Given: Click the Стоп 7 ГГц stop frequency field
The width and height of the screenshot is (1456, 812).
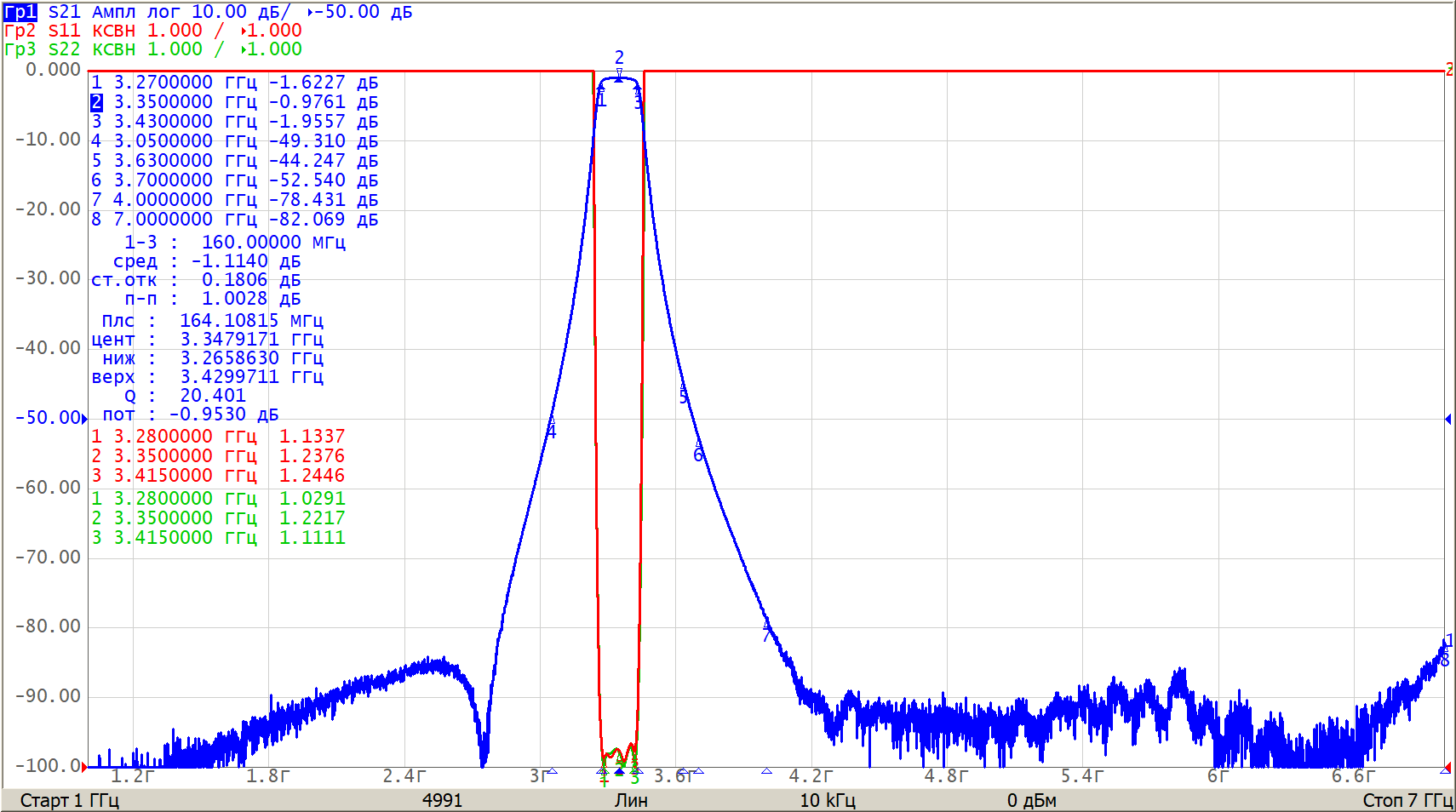Looking at the screenshot, I should (x=1407, y=800).
